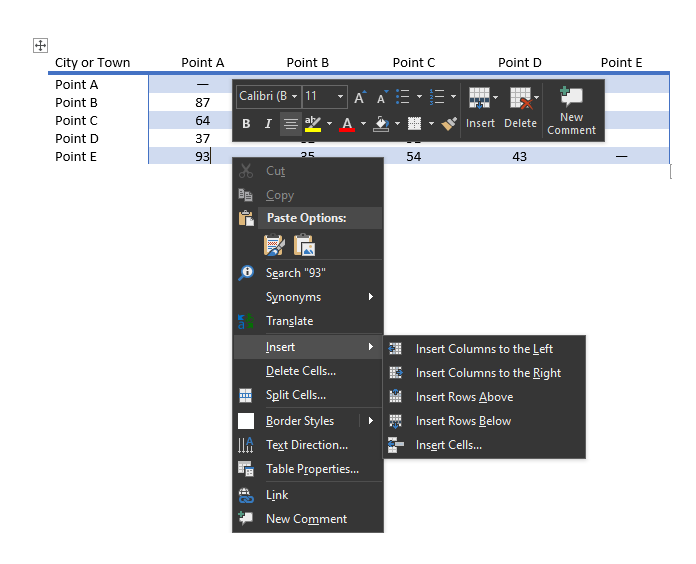Screen dimensions: 696x564
Task: Click the Delete table icon
Action: (x=520, y=109)
